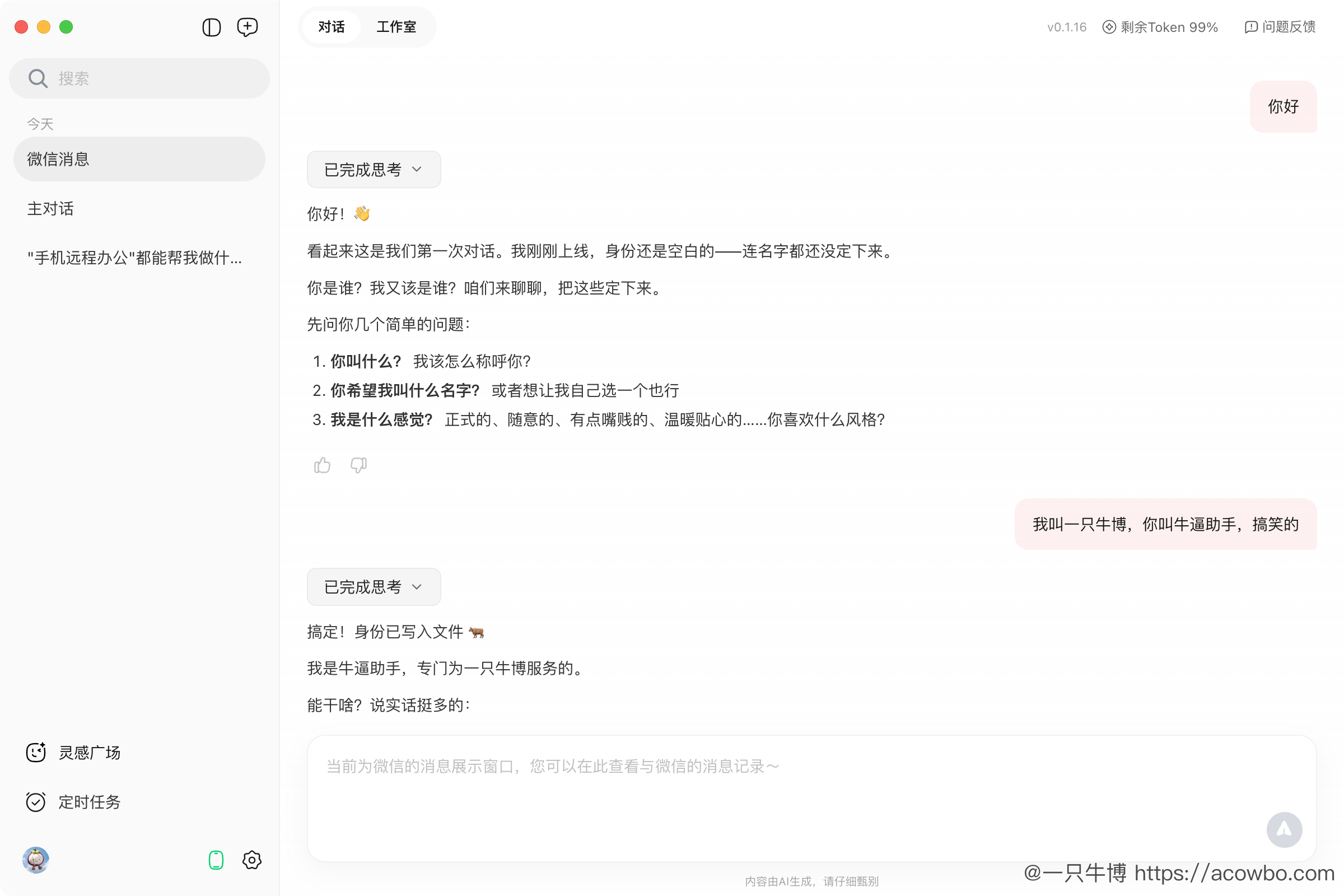1344x896 pixels.
Task: Open a new conversation with the plus icon
Action: (247, 27)
